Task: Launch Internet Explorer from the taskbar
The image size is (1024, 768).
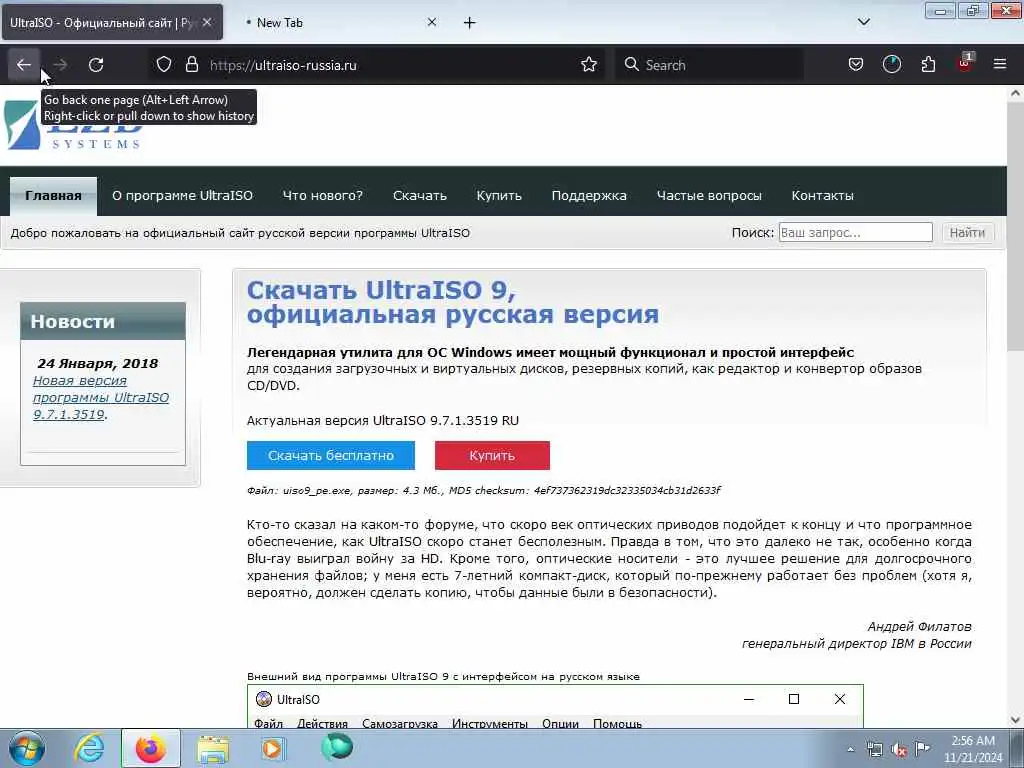Action: (89, 748)
